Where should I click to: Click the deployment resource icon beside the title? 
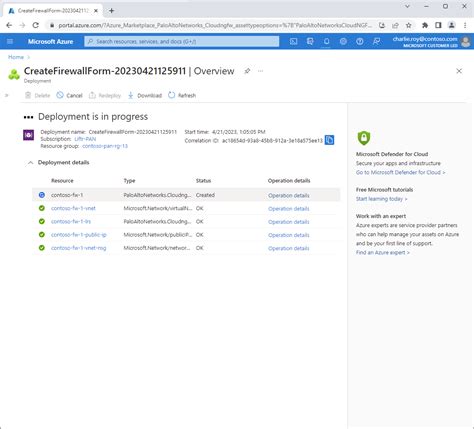tap(14, 74)
